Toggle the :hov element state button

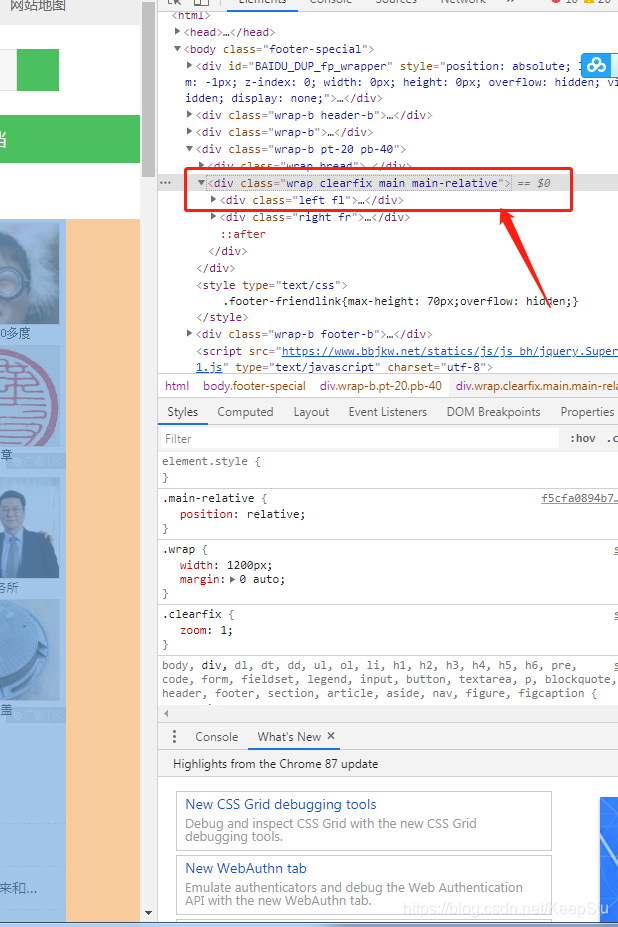coord(583,439)
